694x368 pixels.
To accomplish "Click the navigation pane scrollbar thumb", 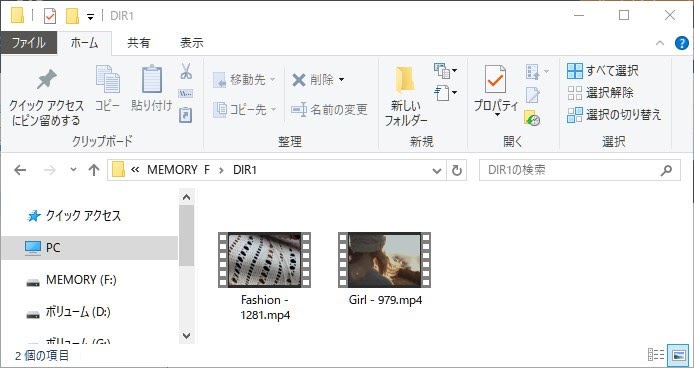I will [186, 236].
